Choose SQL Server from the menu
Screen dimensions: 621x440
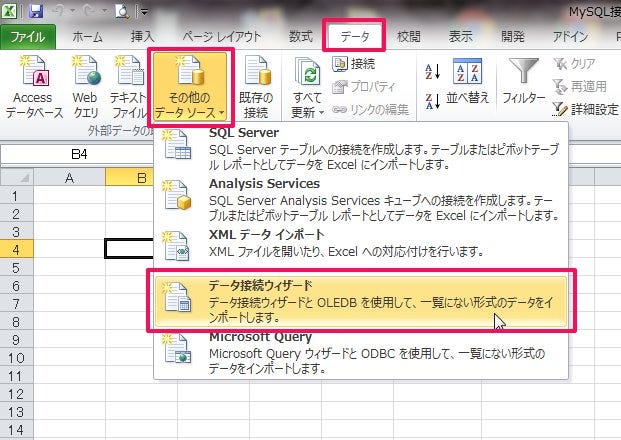[x=361, y=148]
